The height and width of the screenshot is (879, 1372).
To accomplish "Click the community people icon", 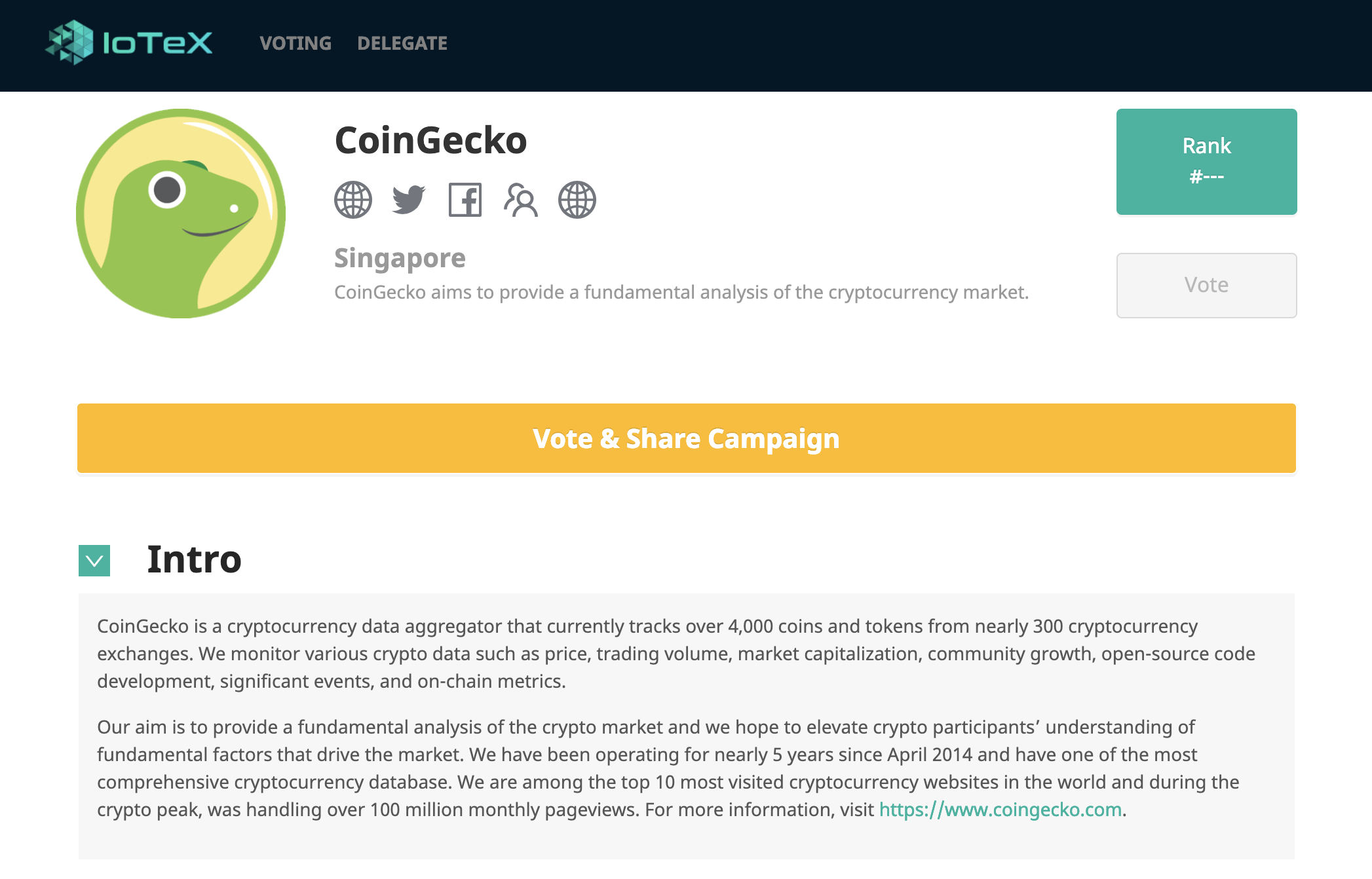I will click(521, 200).
